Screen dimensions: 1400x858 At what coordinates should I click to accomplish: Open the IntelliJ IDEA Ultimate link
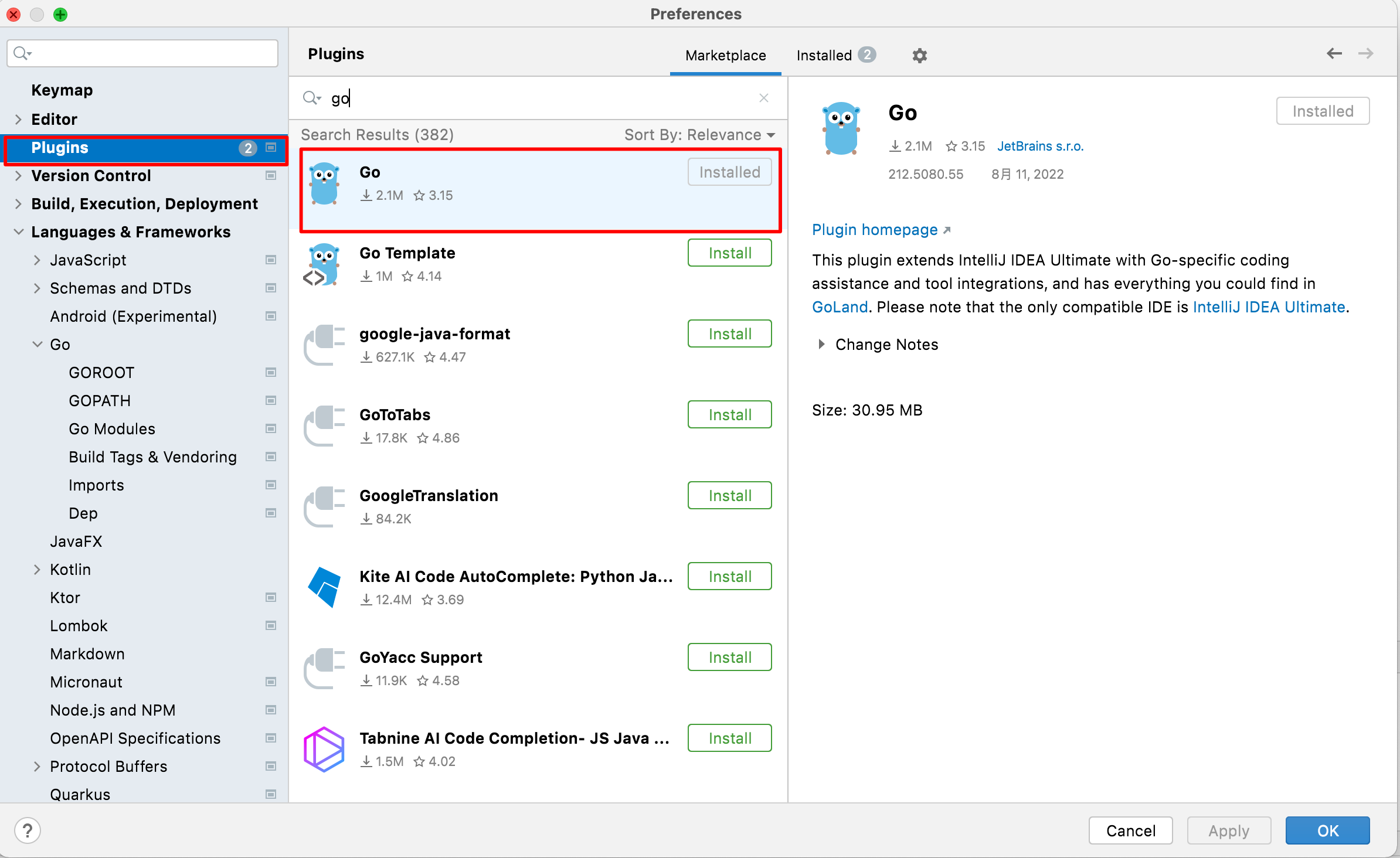tap(1269, 307)
